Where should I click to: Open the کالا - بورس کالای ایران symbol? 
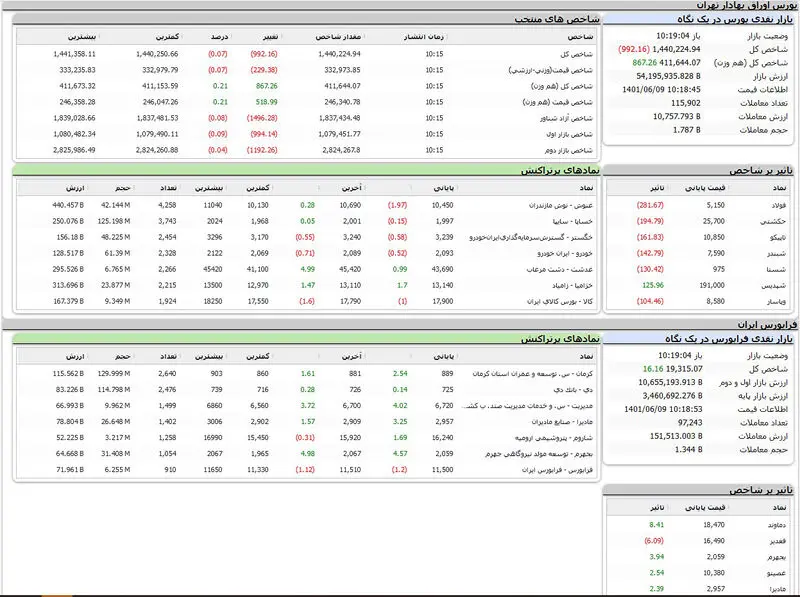coord(560,302)
